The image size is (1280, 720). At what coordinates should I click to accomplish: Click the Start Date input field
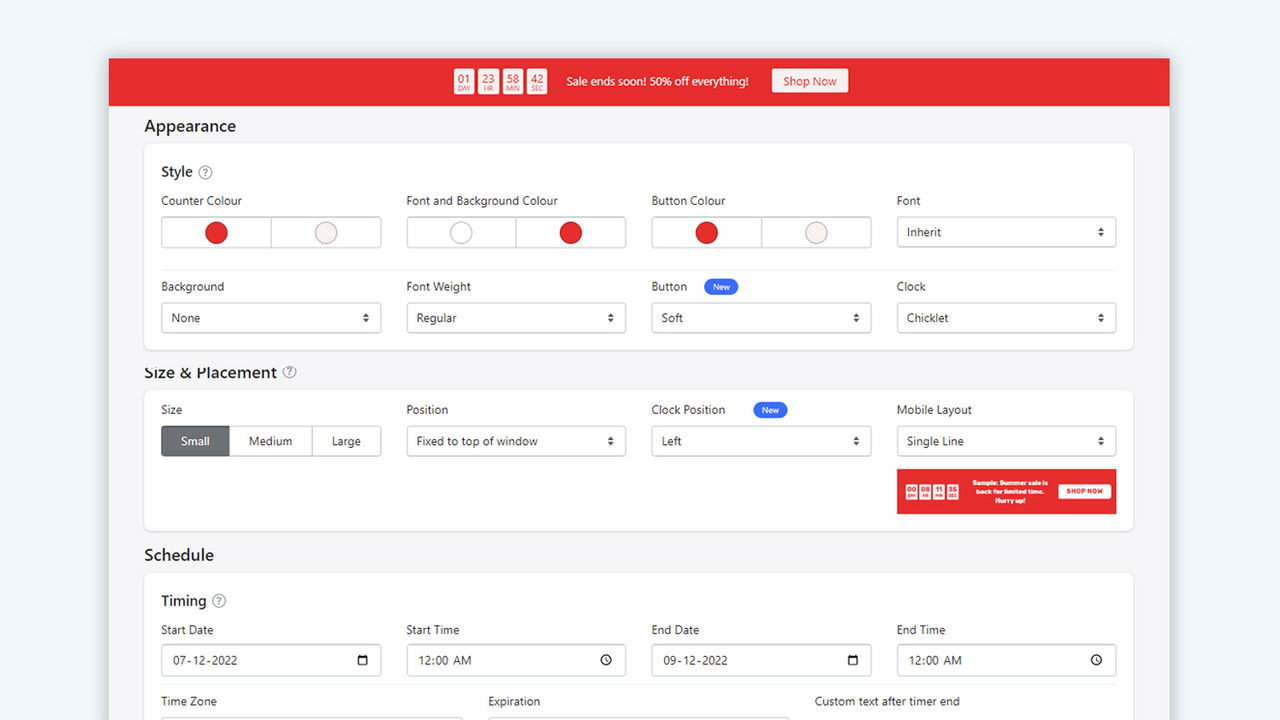(260, 660)
